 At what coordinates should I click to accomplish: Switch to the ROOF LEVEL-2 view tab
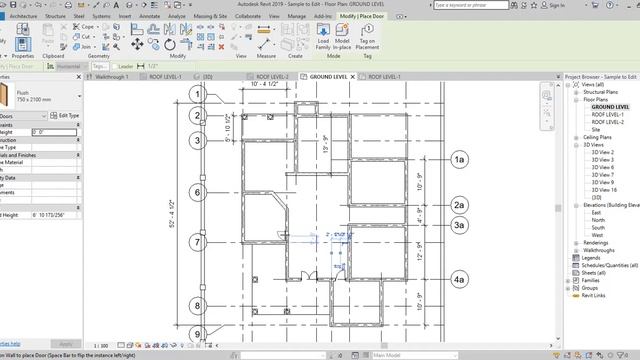point(272,77)
